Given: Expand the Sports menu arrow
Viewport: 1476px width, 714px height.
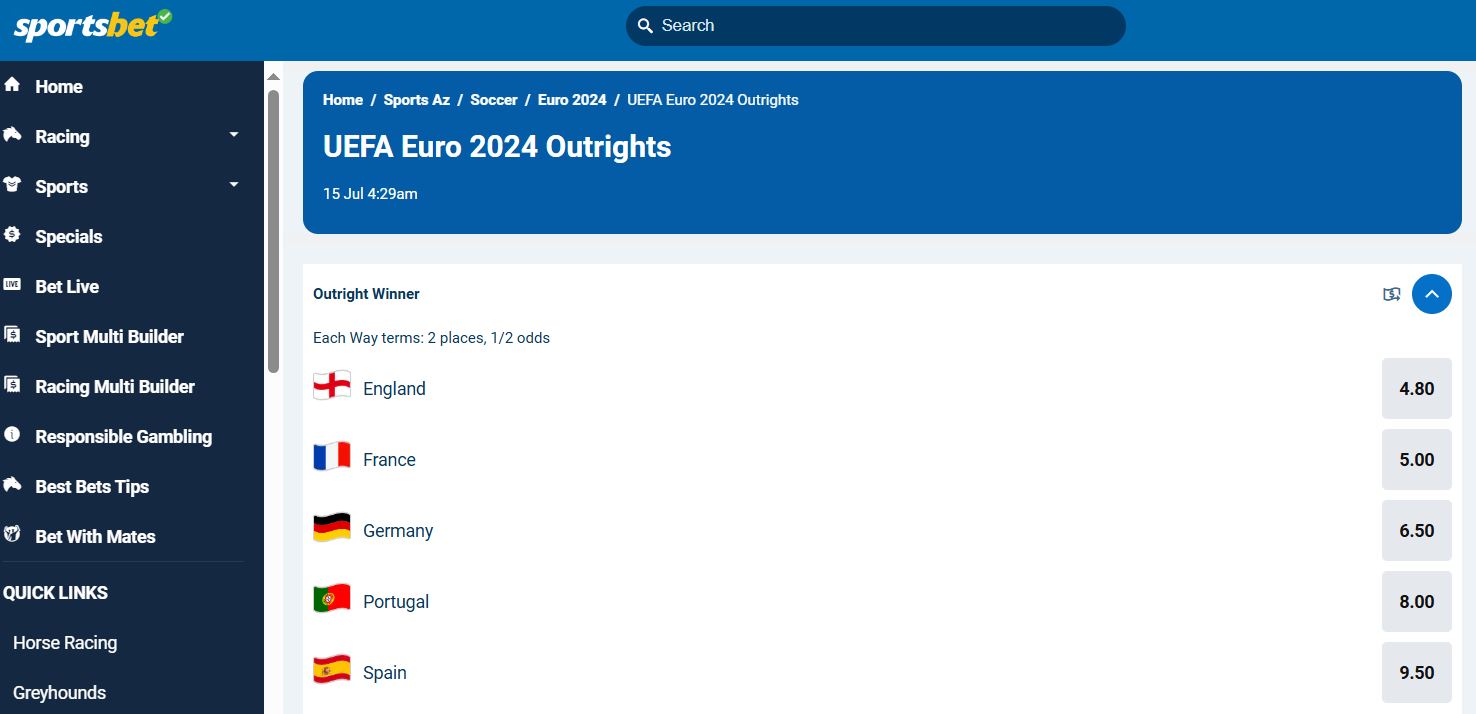Looking at the screenshot, I should [234, 185].
